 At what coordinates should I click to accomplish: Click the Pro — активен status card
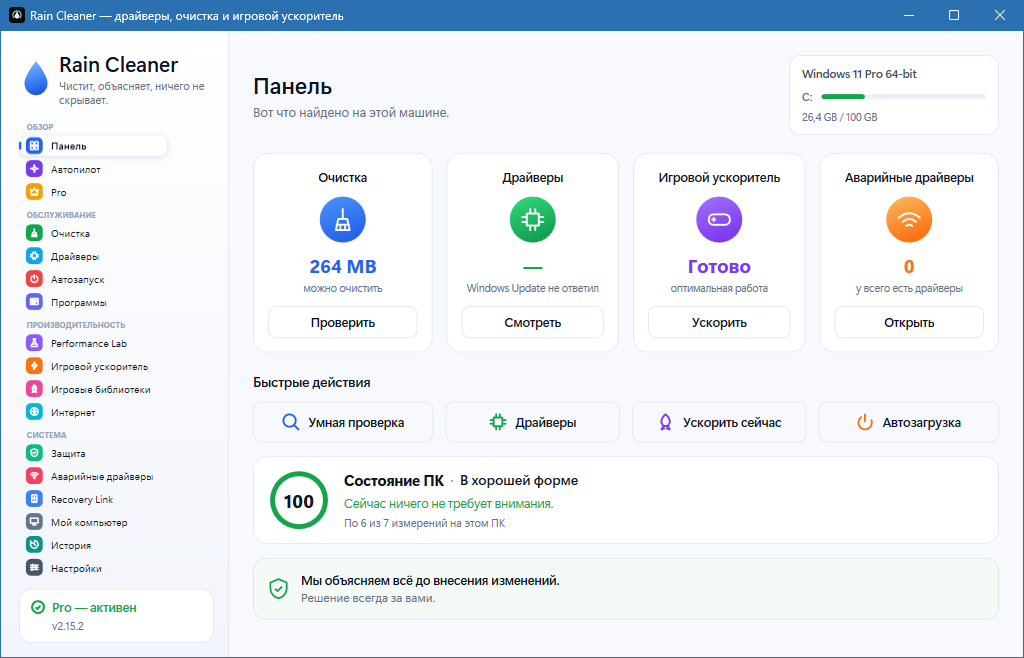pyautogui.click(x=116, y=616)
